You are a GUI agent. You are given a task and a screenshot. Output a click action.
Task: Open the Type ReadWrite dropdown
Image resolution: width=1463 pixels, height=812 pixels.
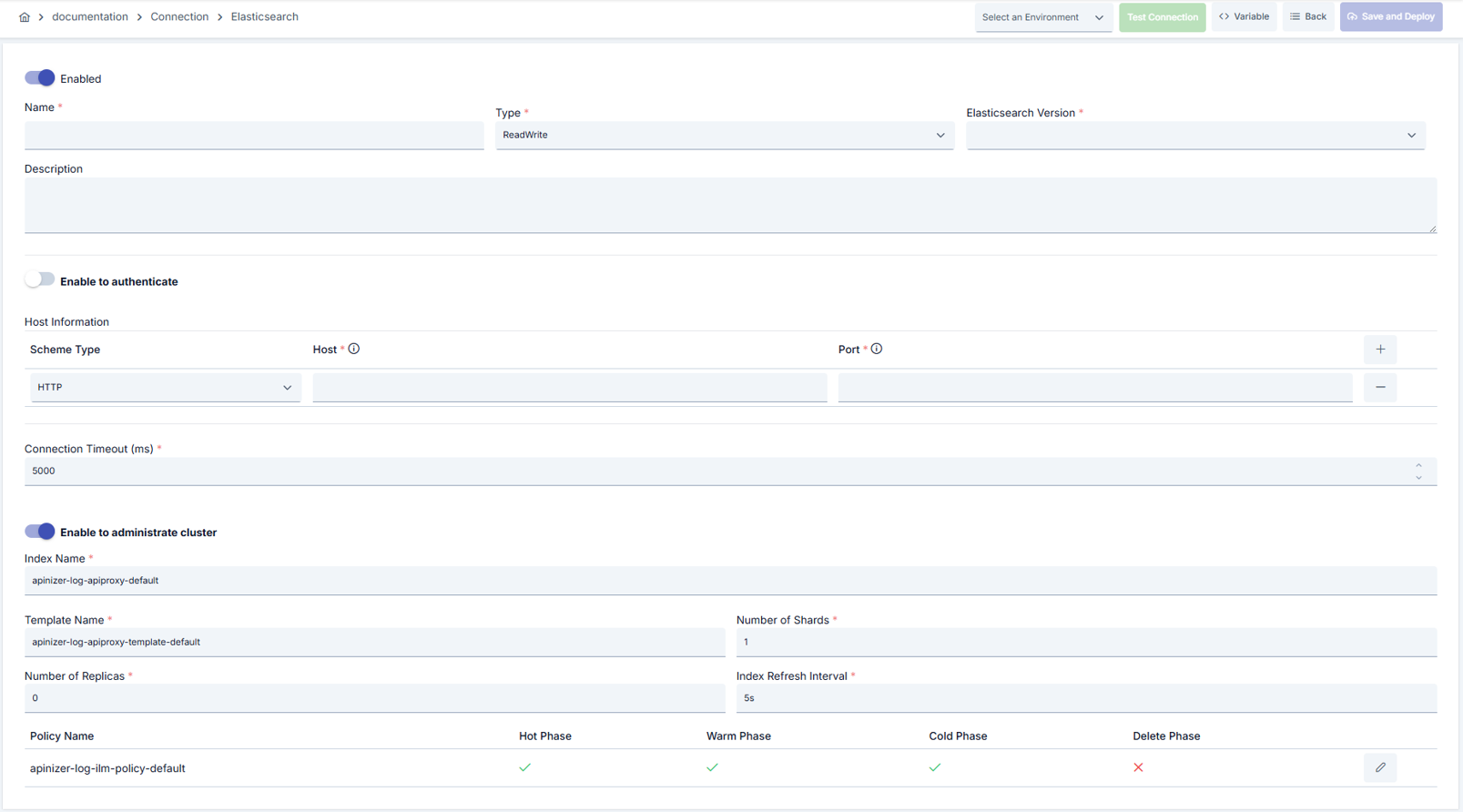click(725, 136)
